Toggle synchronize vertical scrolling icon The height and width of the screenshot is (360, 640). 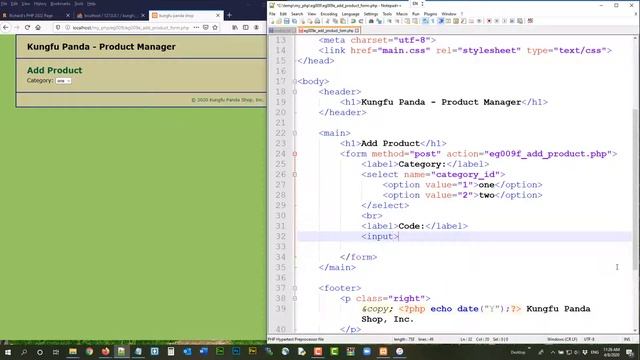click(407, 21)
